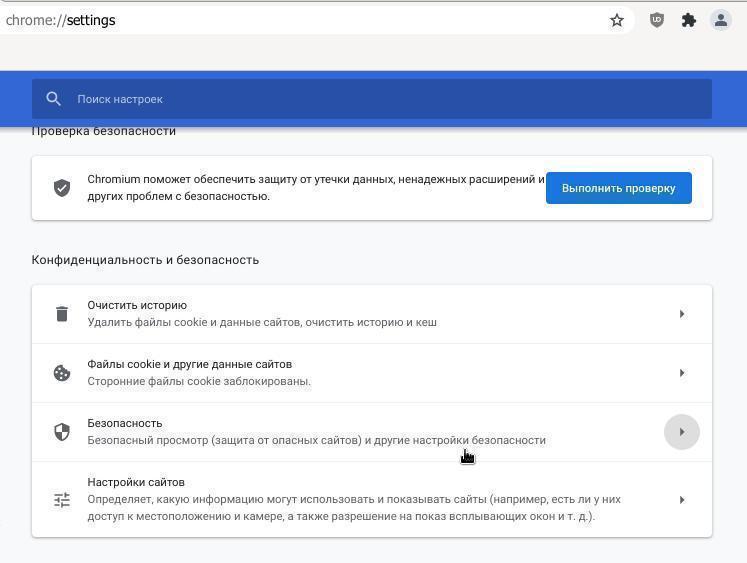
Task: Click the sliders icon for Настройки сайтов
Action: (62, 500)
